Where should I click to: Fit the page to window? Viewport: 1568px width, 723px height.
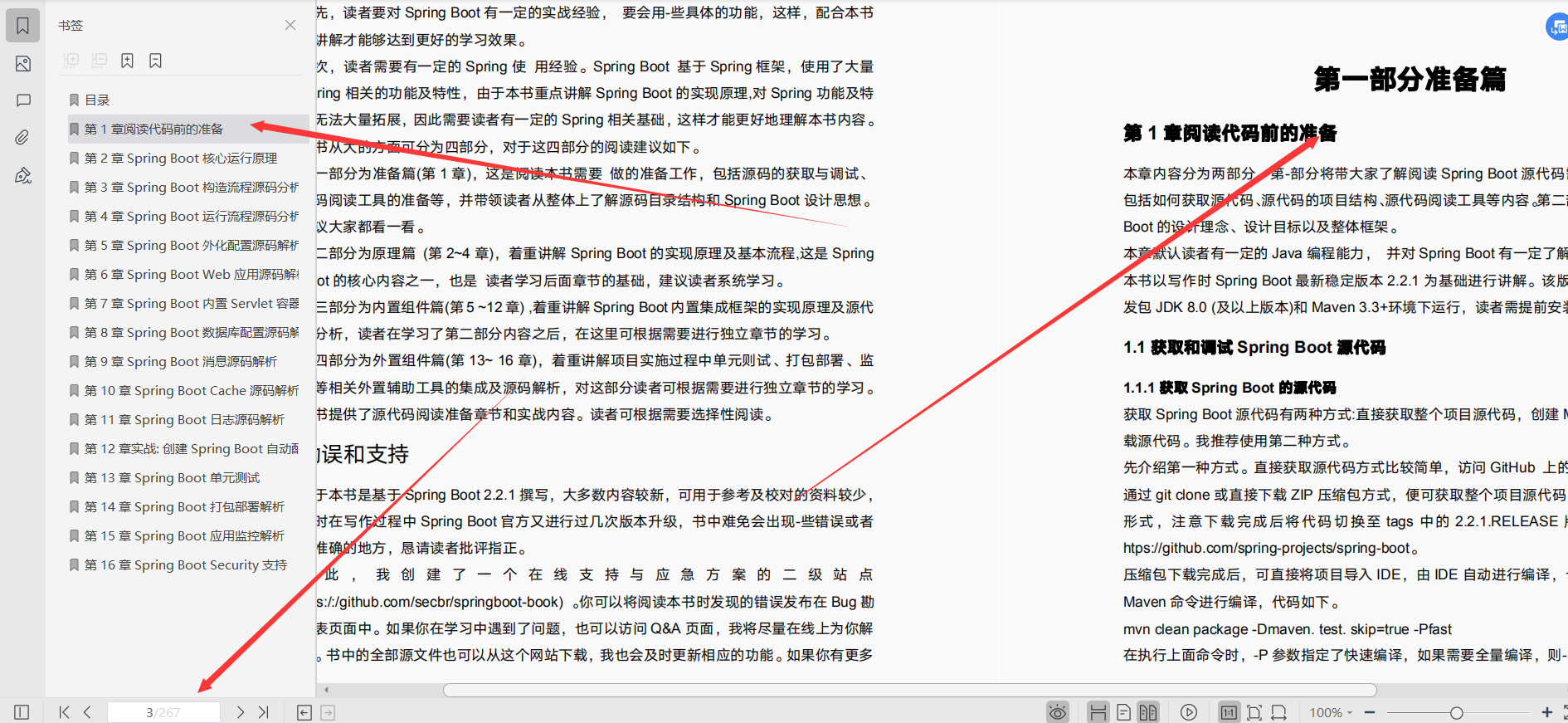[1254, 712]
